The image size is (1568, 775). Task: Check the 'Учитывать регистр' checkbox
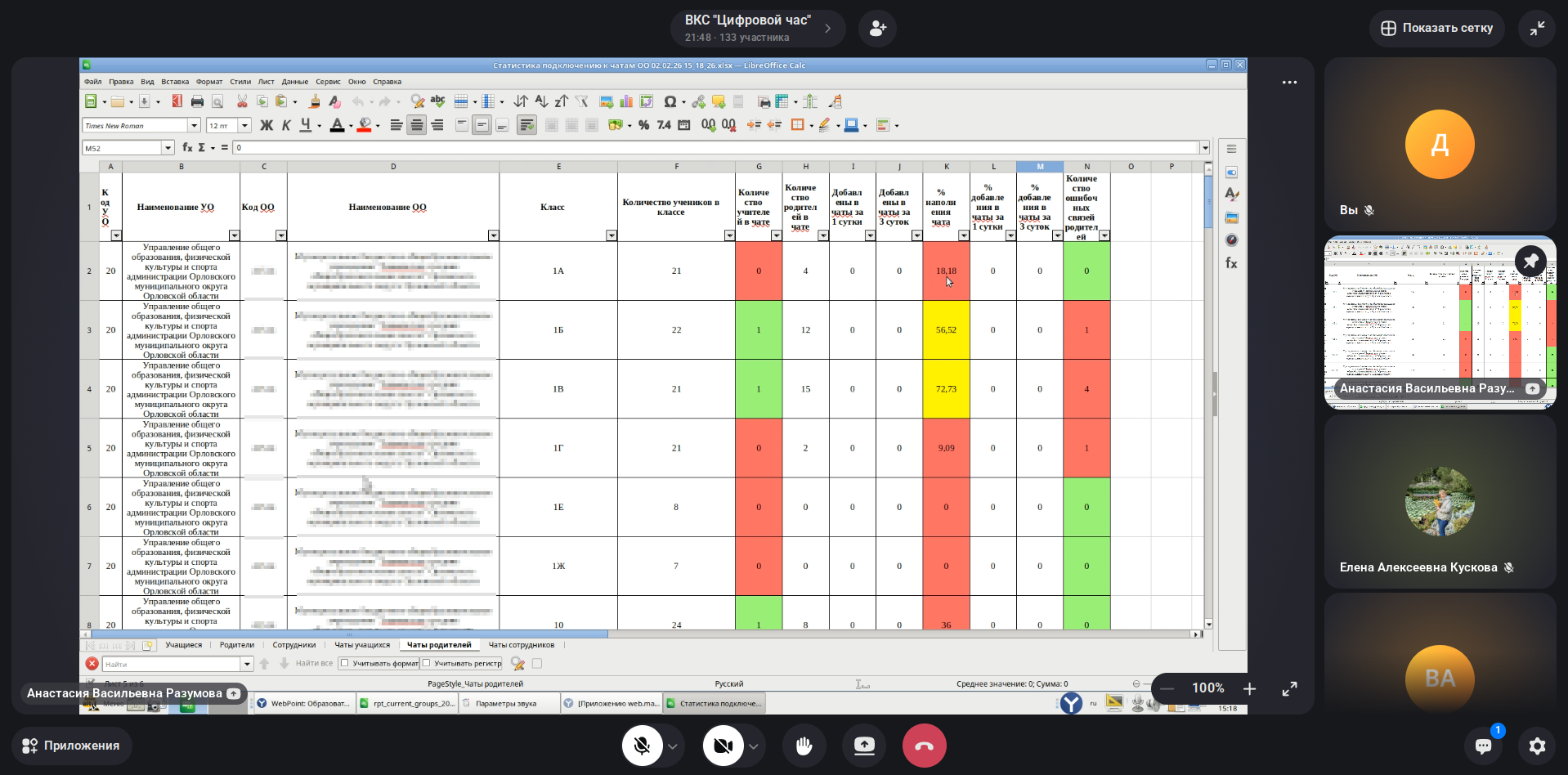[x=427, y=663]
